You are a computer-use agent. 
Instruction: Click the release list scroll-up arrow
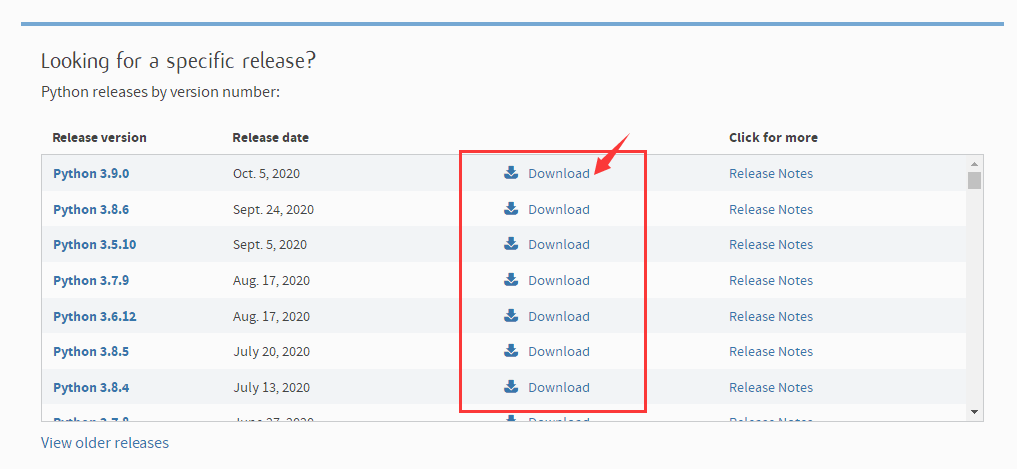[x=974, y=163]
